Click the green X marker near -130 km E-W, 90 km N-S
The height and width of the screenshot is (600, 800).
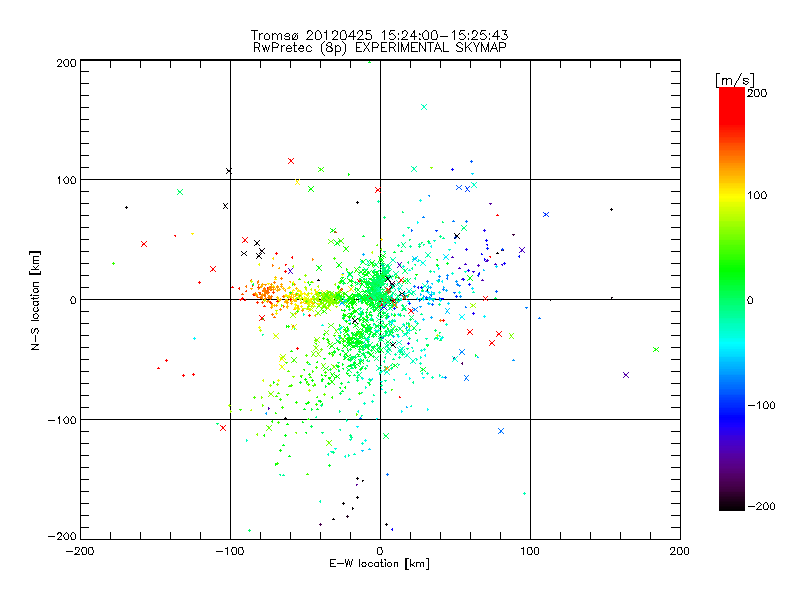[x=180, y=192]
